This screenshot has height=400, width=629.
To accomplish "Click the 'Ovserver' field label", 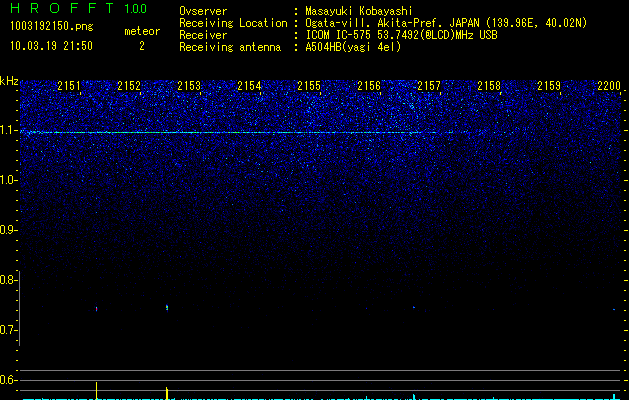I will coord(203,11).
